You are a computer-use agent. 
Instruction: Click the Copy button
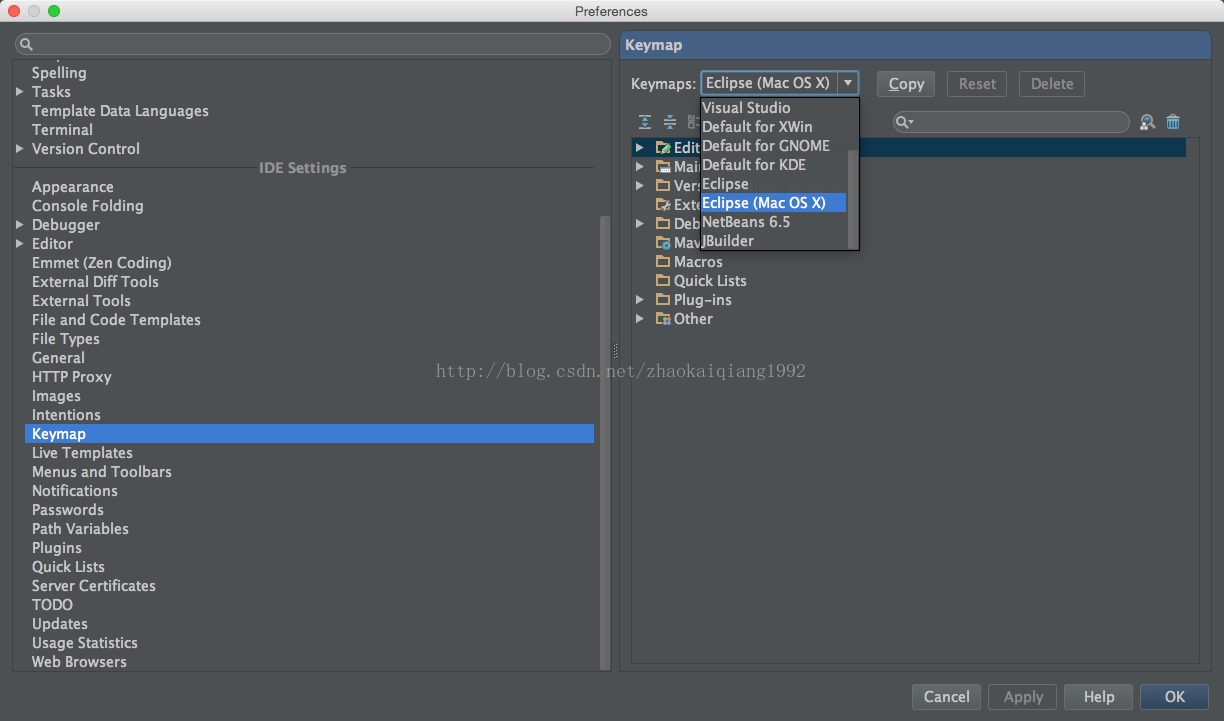(x=906, y=84)
